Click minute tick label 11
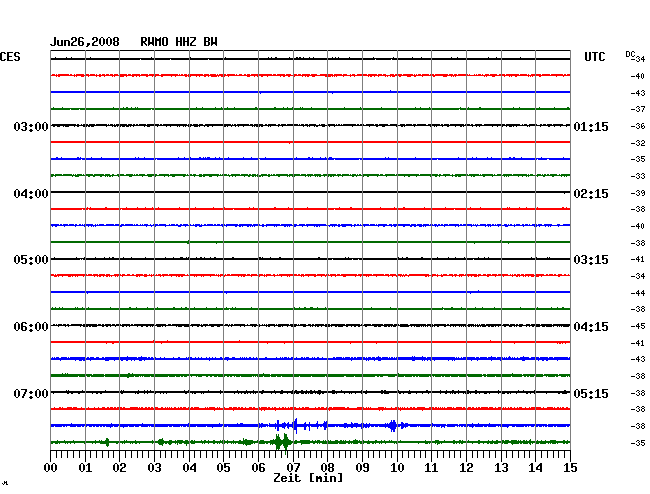 pyautogui.click(x=431, y=467)
